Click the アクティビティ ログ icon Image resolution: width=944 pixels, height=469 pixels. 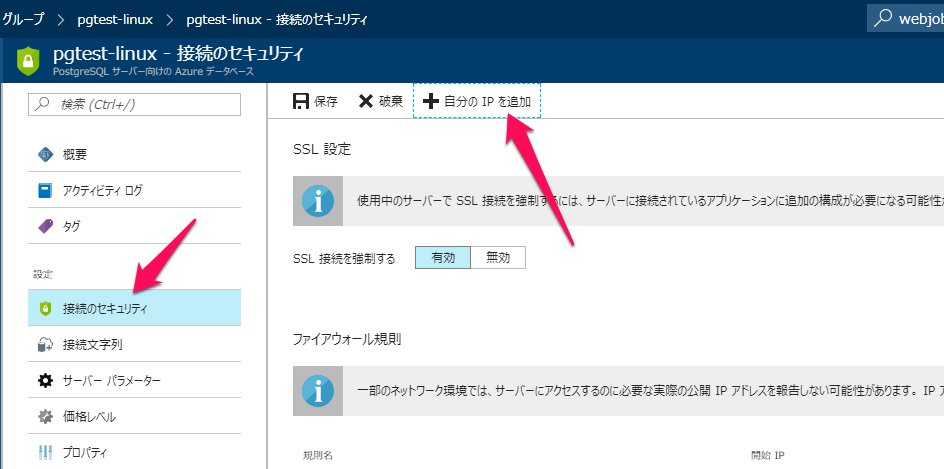(45, 190)
